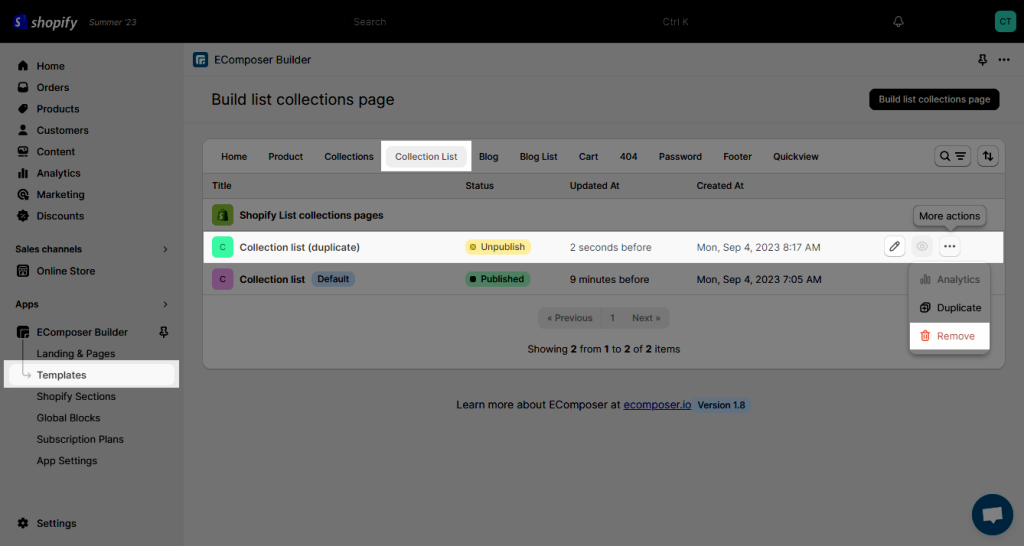1024x546 pixels.
Task: Open Global Blocks in sidebar
Action: 69,418
